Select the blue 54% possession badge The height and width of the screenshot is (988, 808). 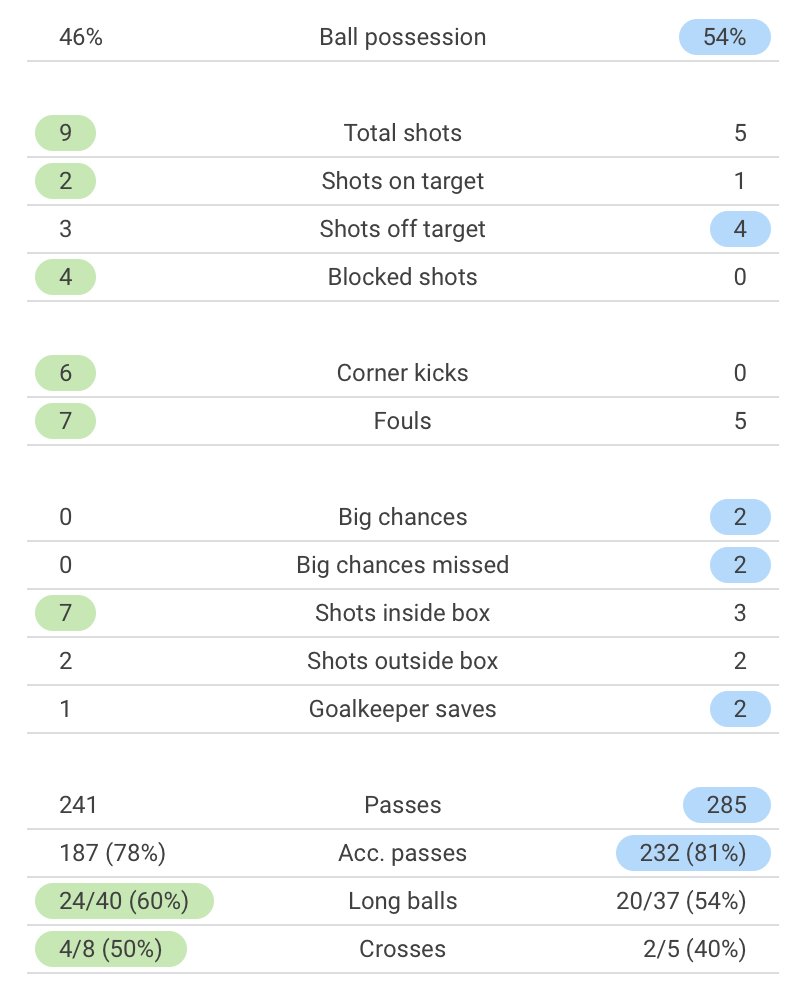(x=724, y=38)
